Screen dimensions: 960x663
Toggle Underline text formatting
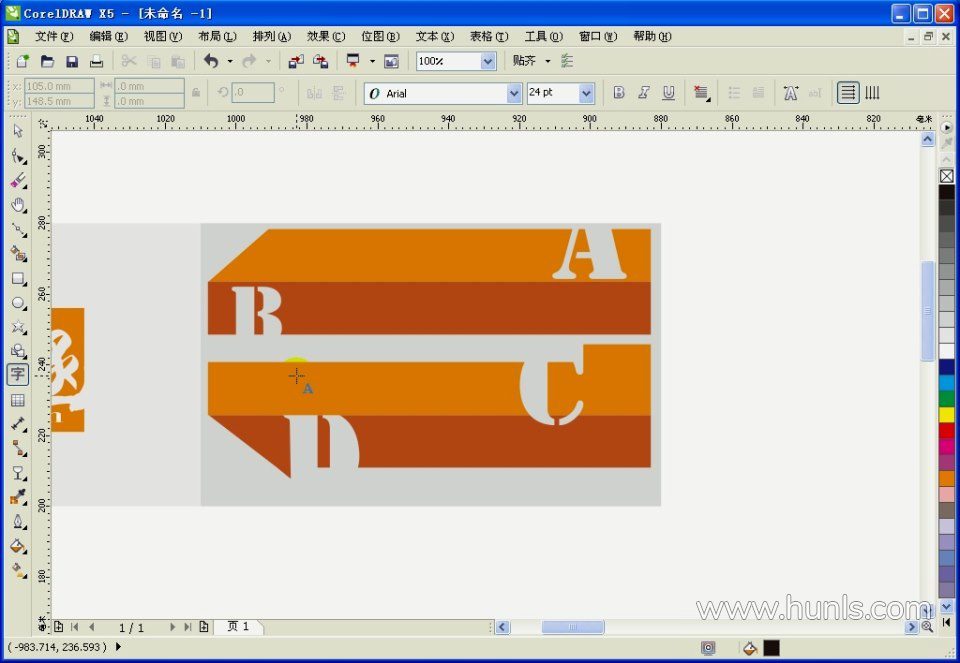(x=668, y=93)
